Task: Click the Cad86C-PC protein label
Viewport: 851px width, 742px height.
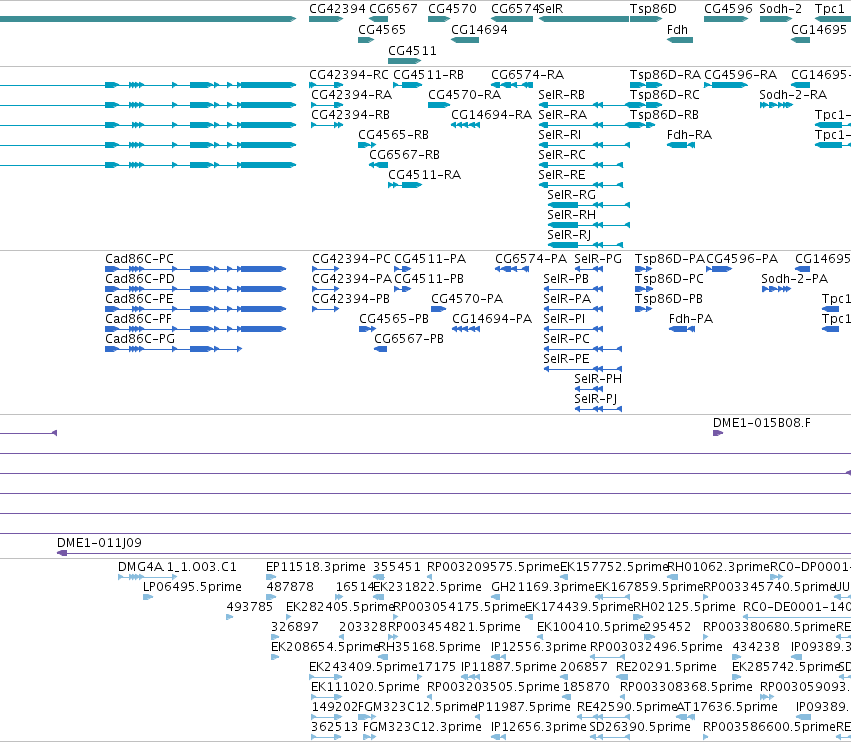Action: [139, 259]
